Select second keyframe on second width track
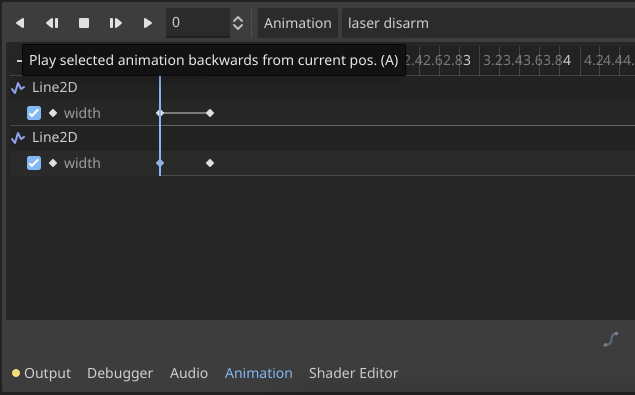This screenshot has width=635, height=395. click(210, 163)
